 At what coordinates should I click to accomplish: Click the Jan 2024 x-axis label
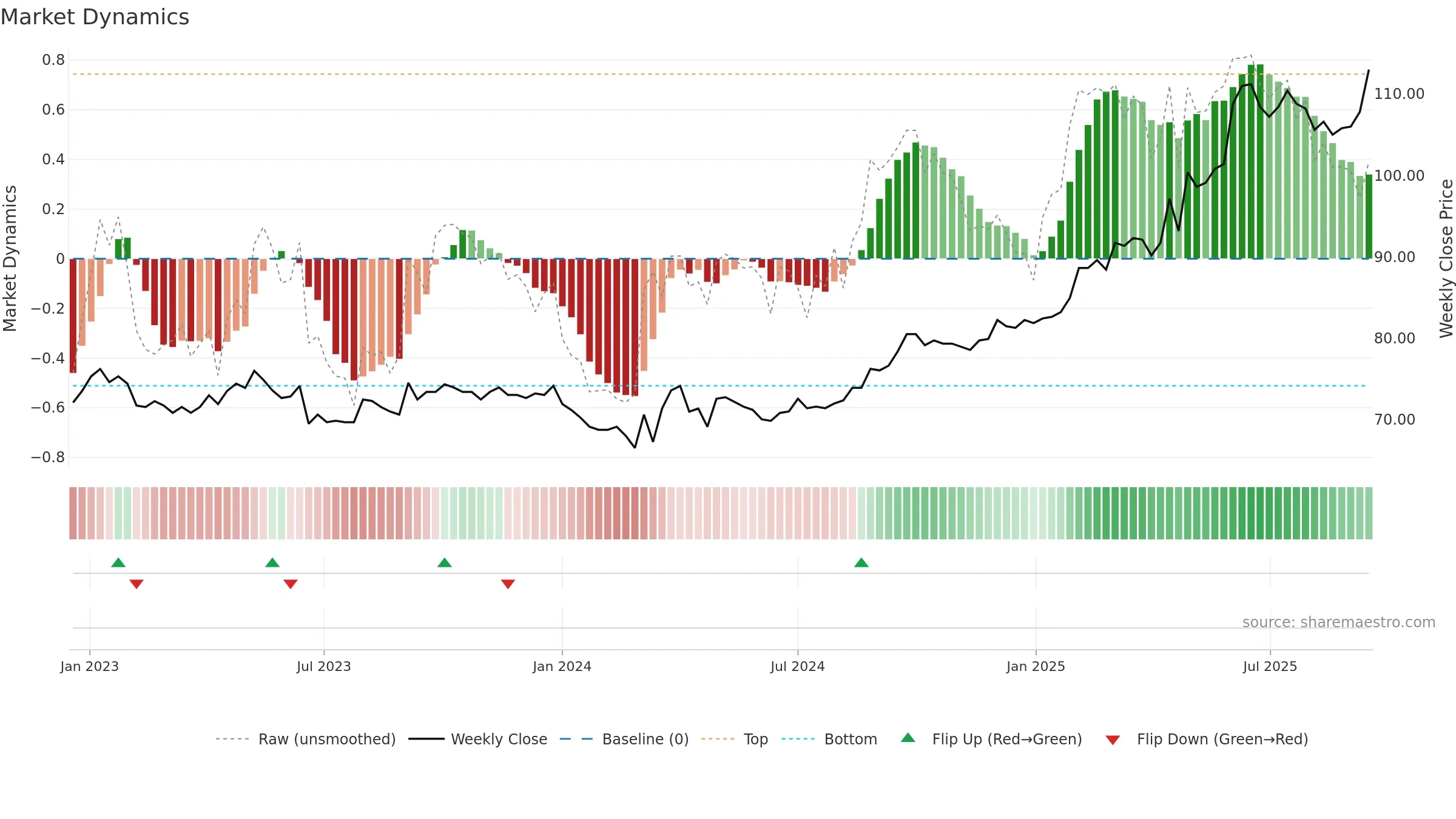click(x=562, y=666)
